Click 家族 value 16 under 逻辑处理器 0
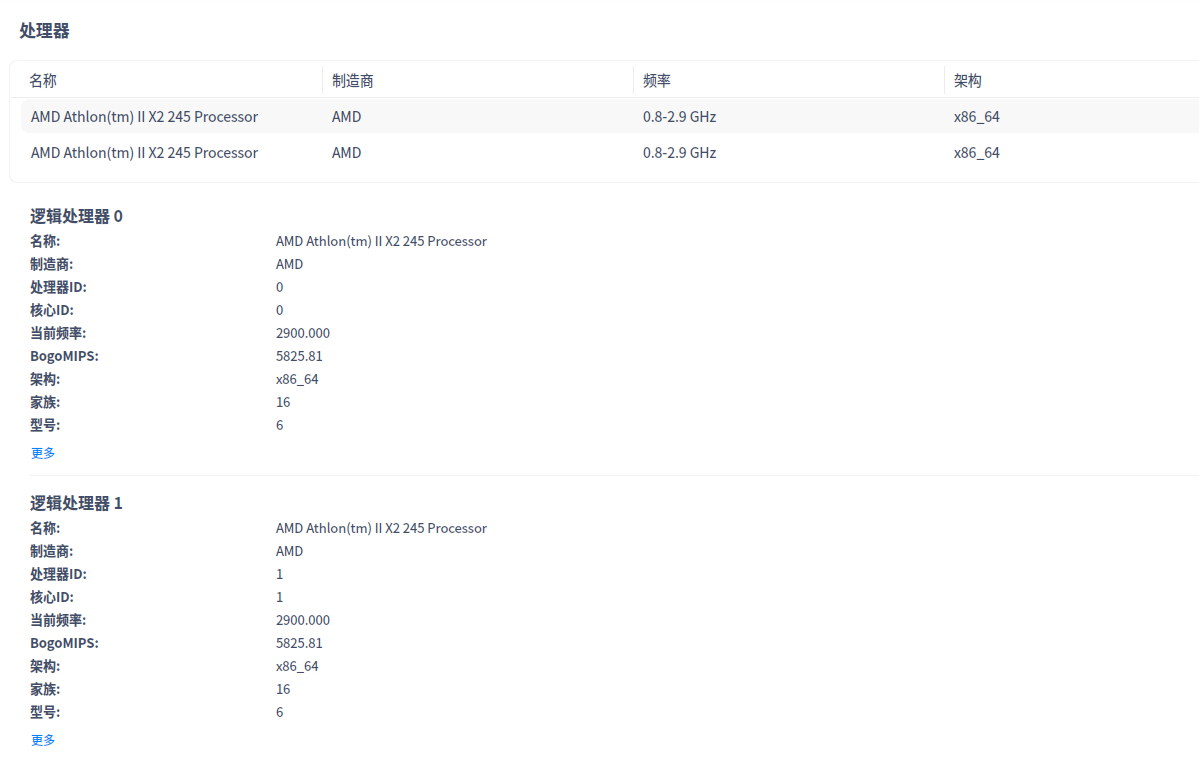The height and width of the screenshot is (758, 1199). tap(283, 402)
